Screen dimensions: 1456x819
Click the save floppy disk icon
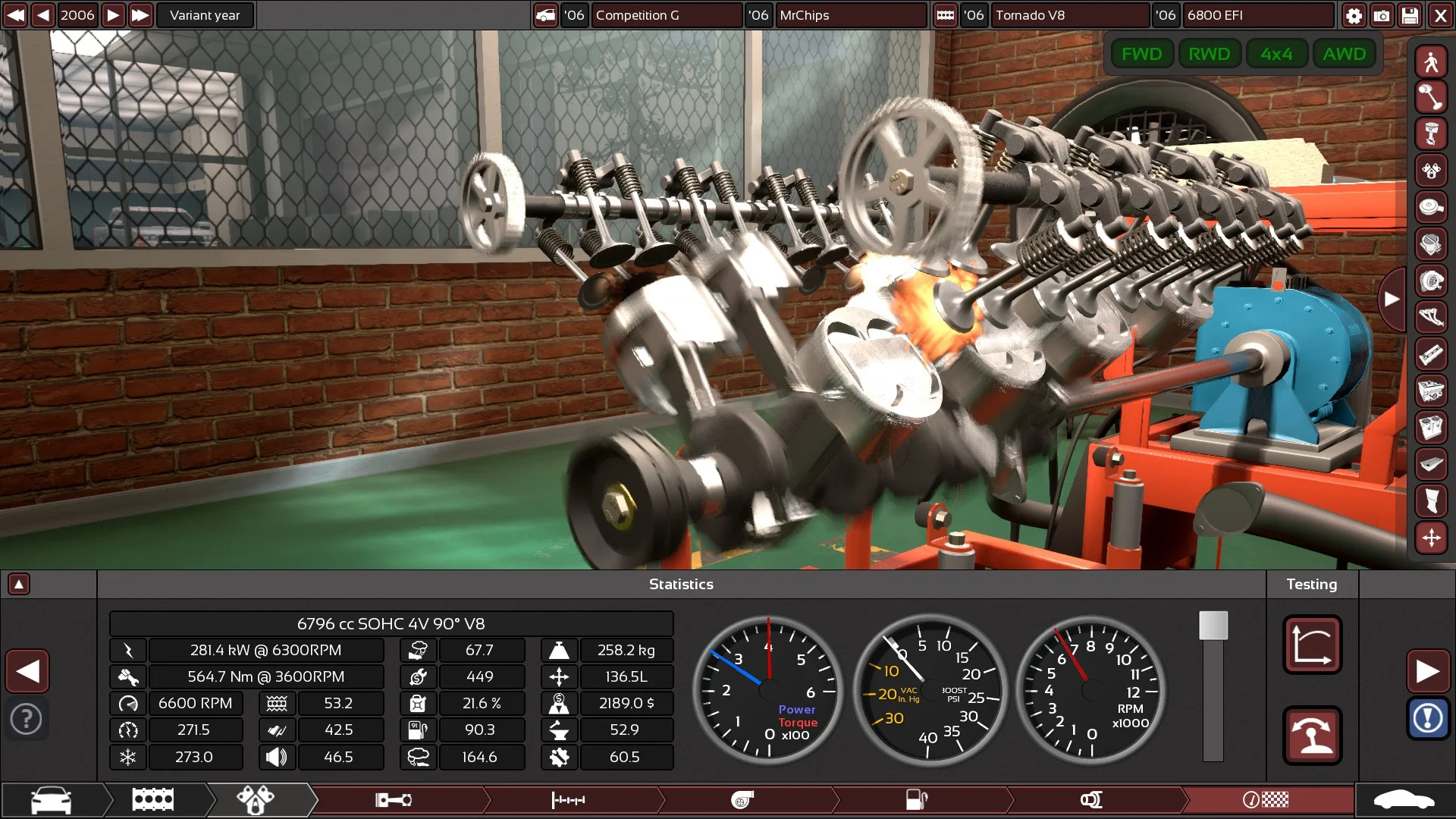point(1410,15)
